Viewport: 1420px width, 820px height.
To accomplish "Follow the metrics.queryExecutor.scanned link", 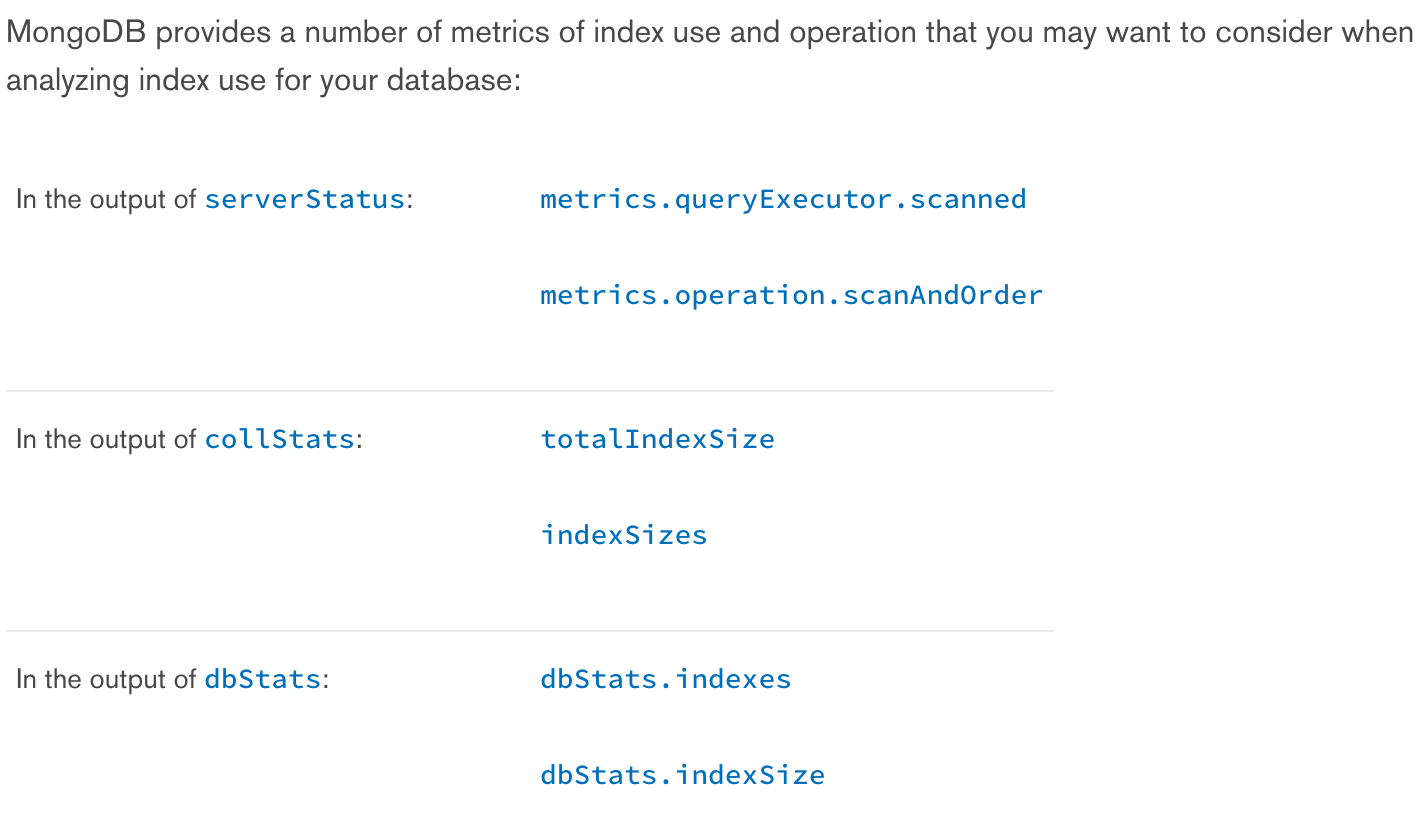I will click(x=782, y=199).
